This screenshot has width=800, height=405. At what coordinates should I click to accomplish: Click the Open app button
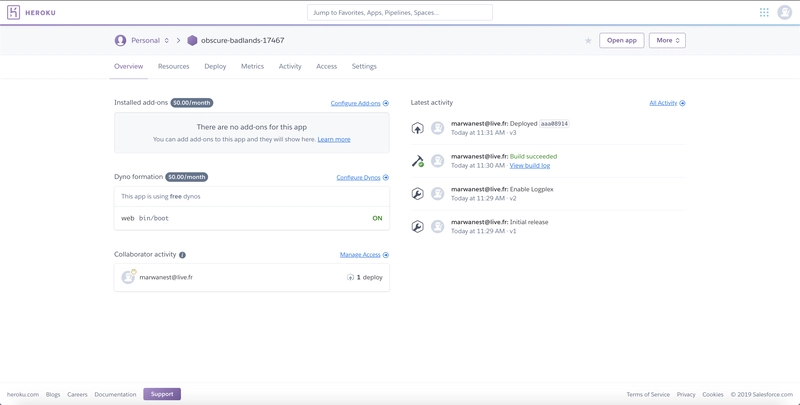point(621,40)
